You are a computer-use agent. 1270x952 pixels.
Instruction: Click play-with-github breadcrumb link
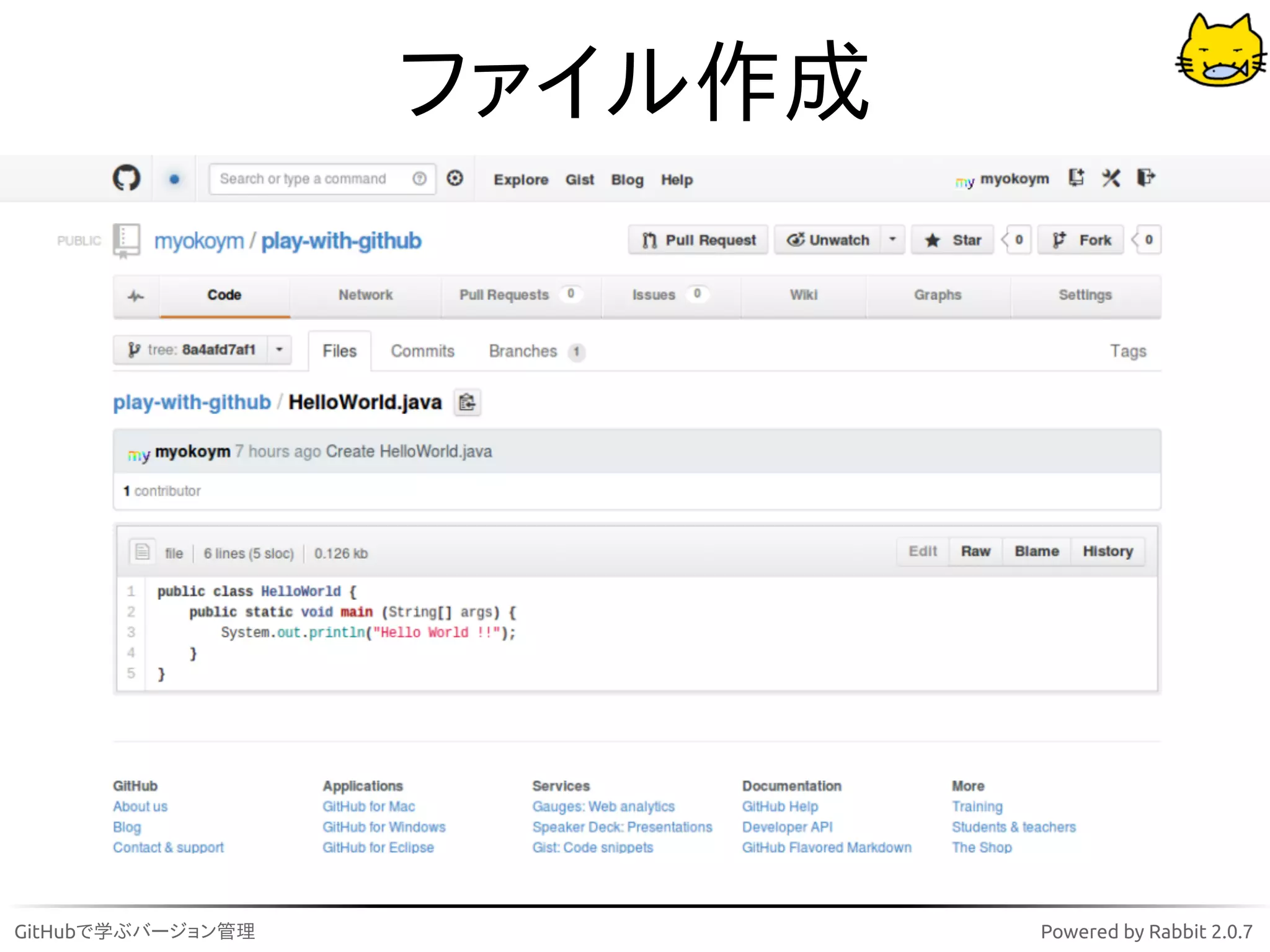[x=192, y=403]
